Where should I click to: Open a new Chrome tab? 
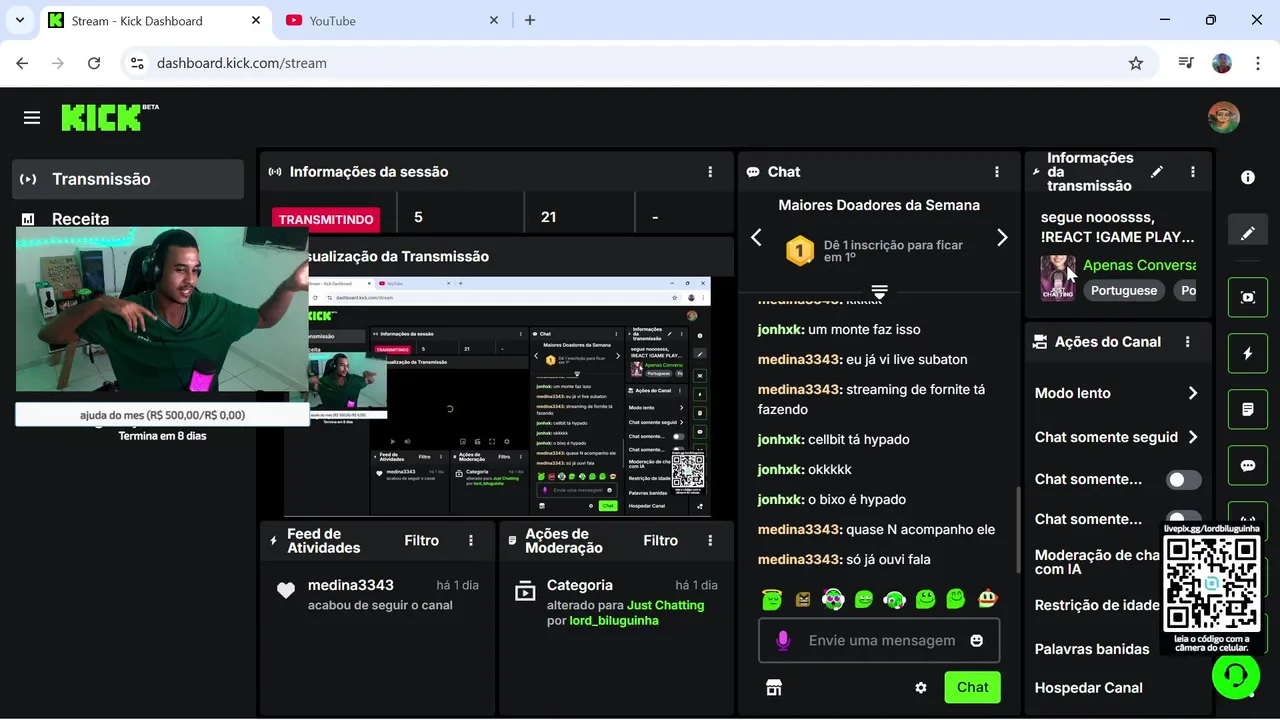530,20
